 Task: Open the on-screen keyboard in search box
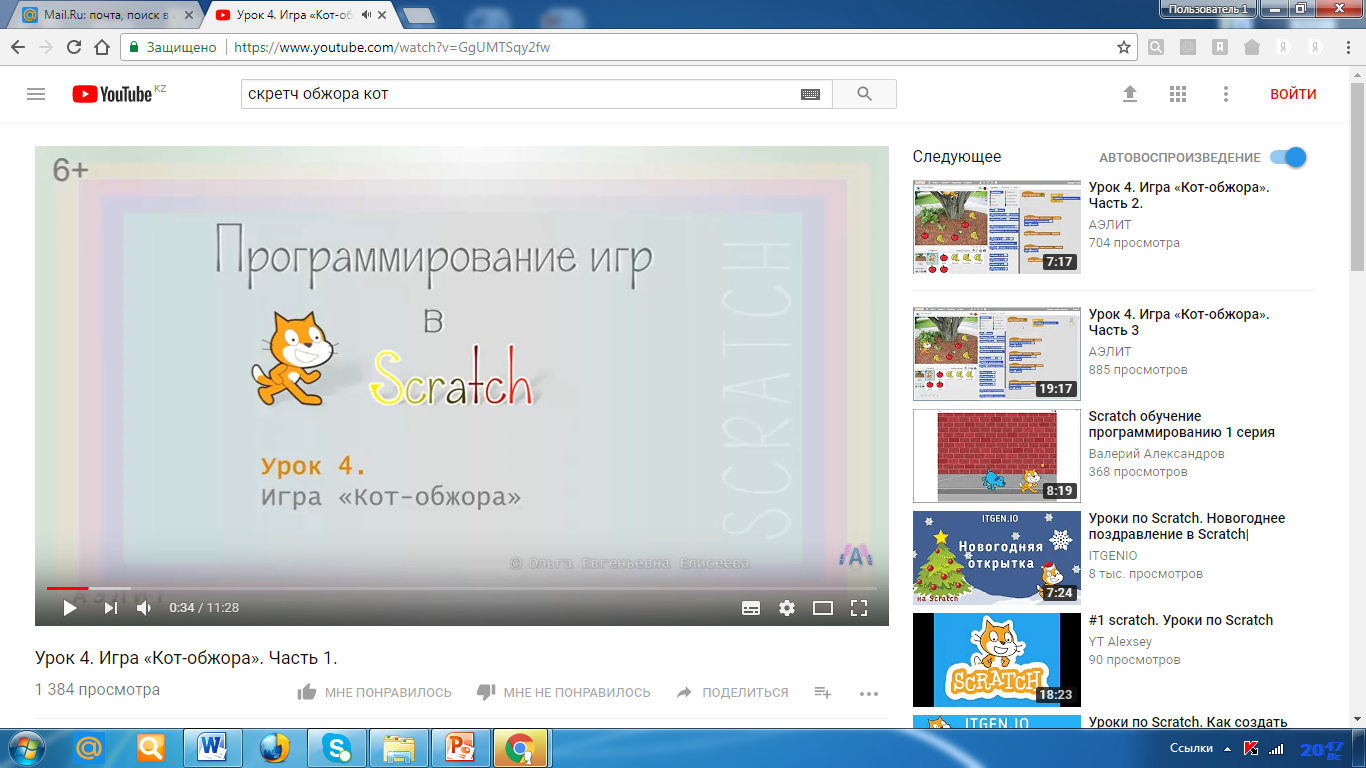(x=810, y=94)
